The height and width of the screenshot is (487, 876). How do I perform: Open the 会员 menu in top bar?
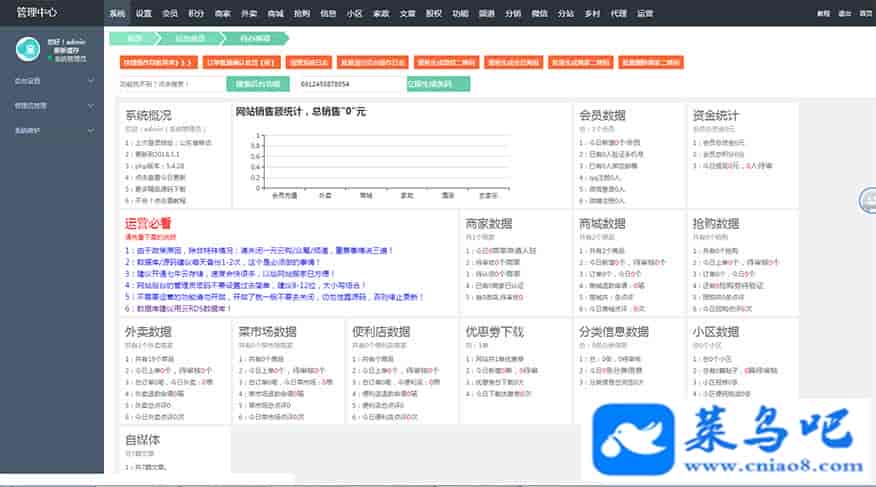coord(170,14)
